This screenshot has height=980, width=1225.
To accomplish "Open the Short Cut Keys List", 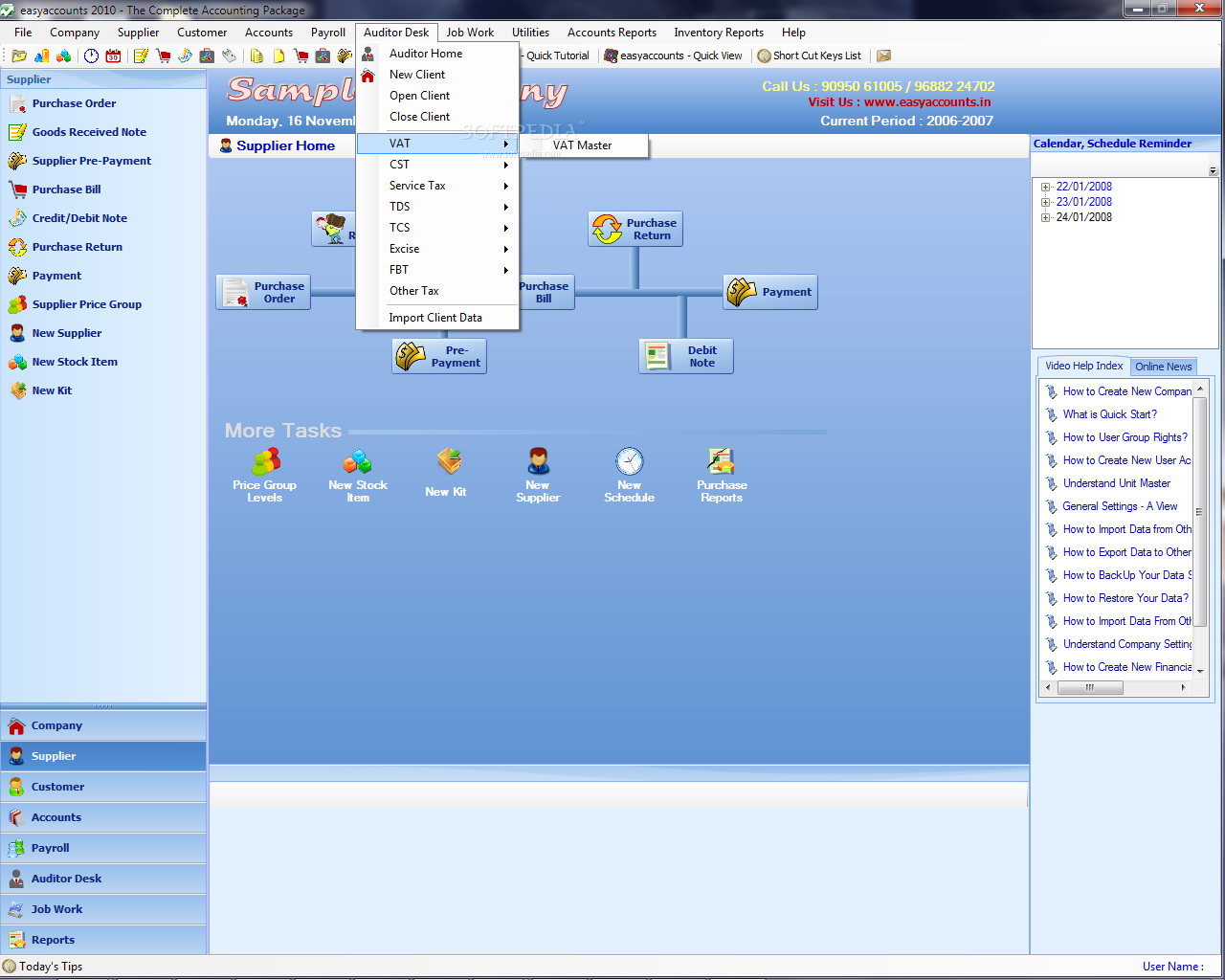I will pos(809,56).
